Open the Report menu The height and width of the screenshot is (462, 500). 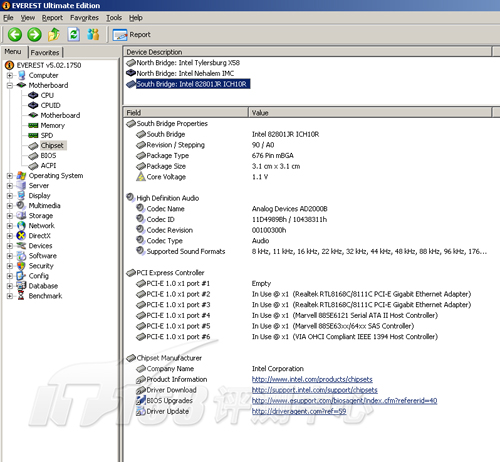[52, 18]
